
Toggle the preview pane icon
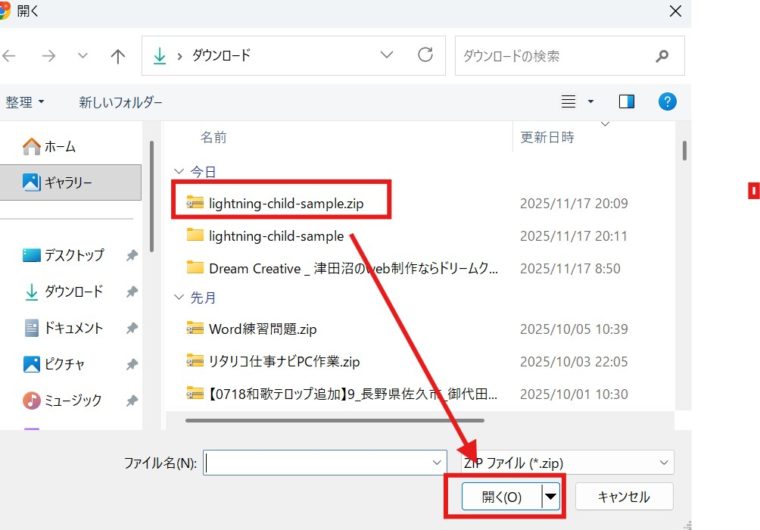(627, 101)
